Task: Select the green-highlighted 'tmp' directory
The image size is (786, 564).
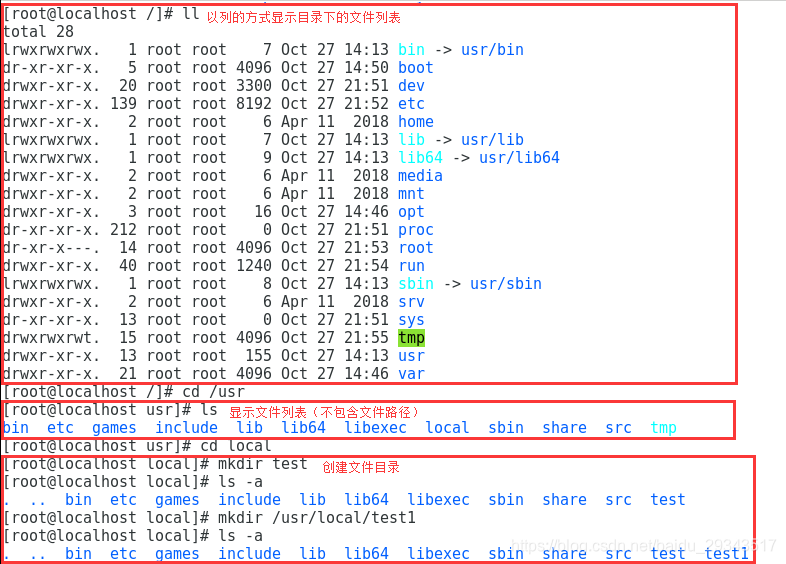Action: pos(411,338)
